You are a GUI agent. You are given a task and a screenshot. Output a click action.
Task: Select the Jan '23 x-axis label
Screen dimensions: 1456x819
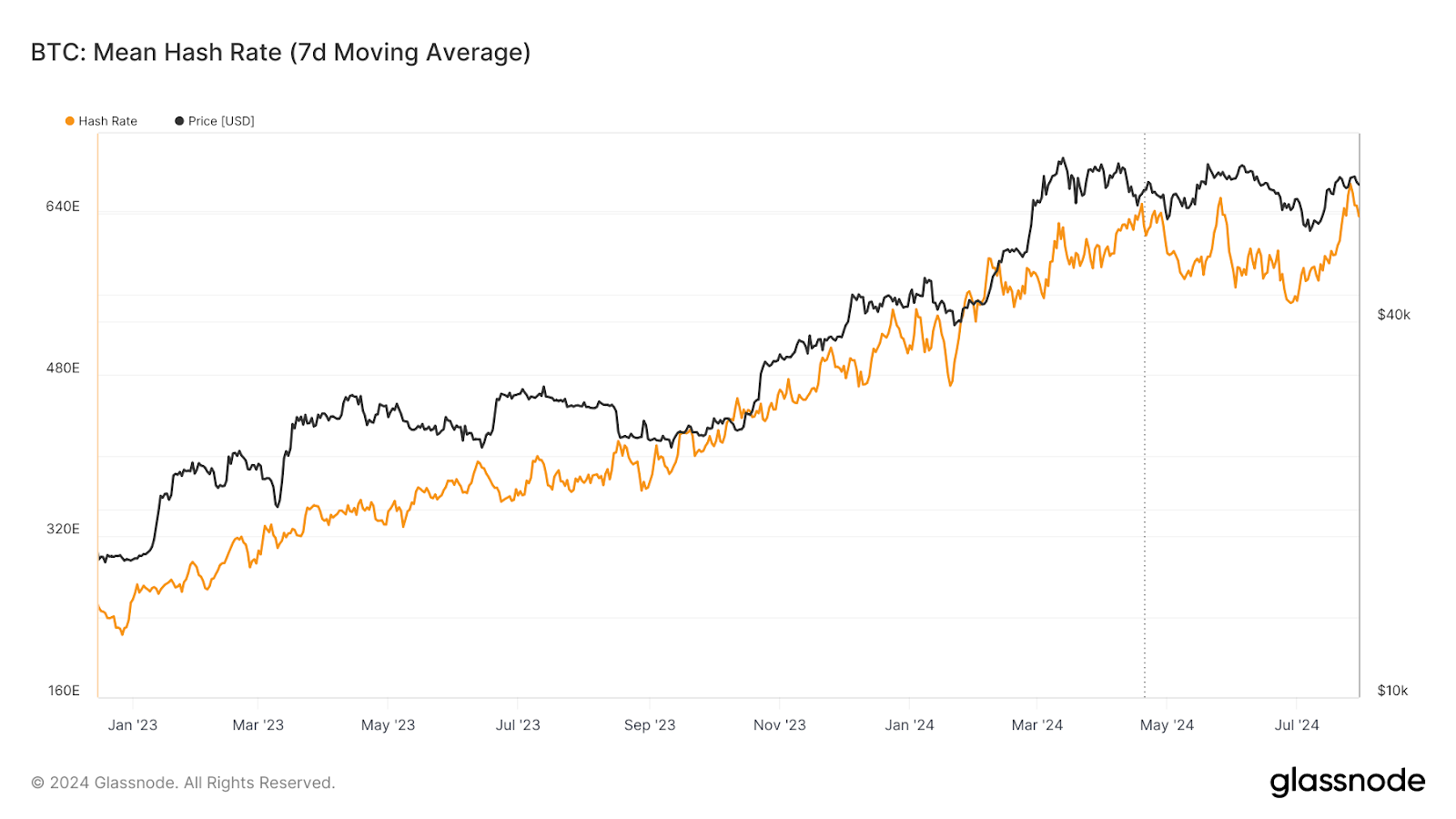[x=133, y=725]
